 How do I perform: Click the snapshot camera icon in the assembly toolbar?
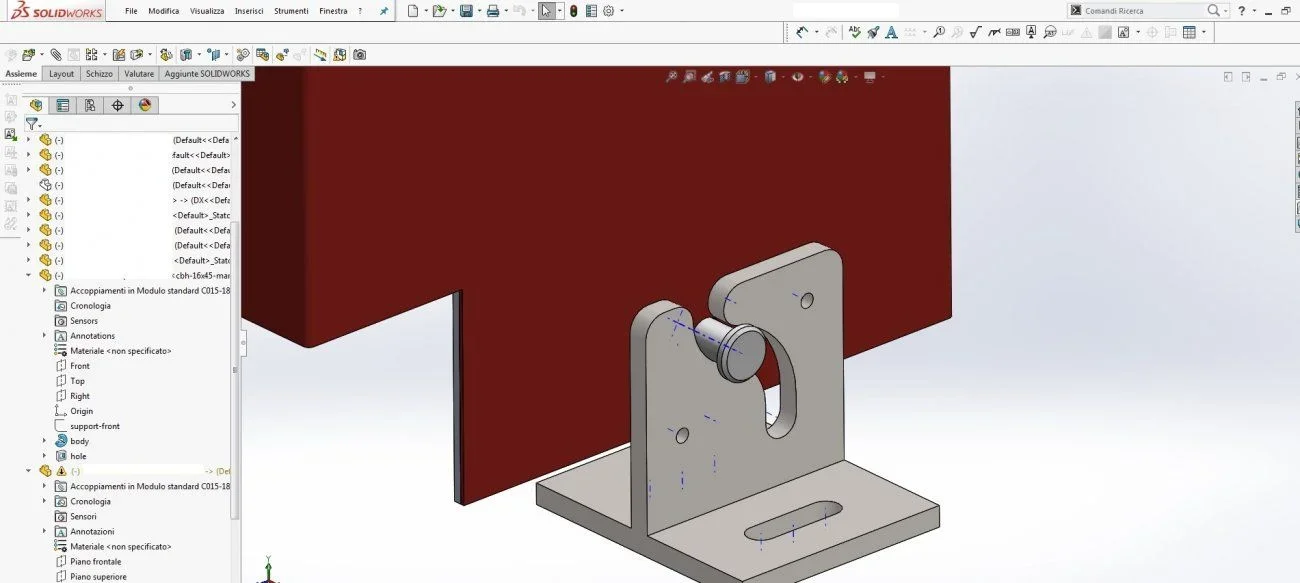(x=360, y=55)
